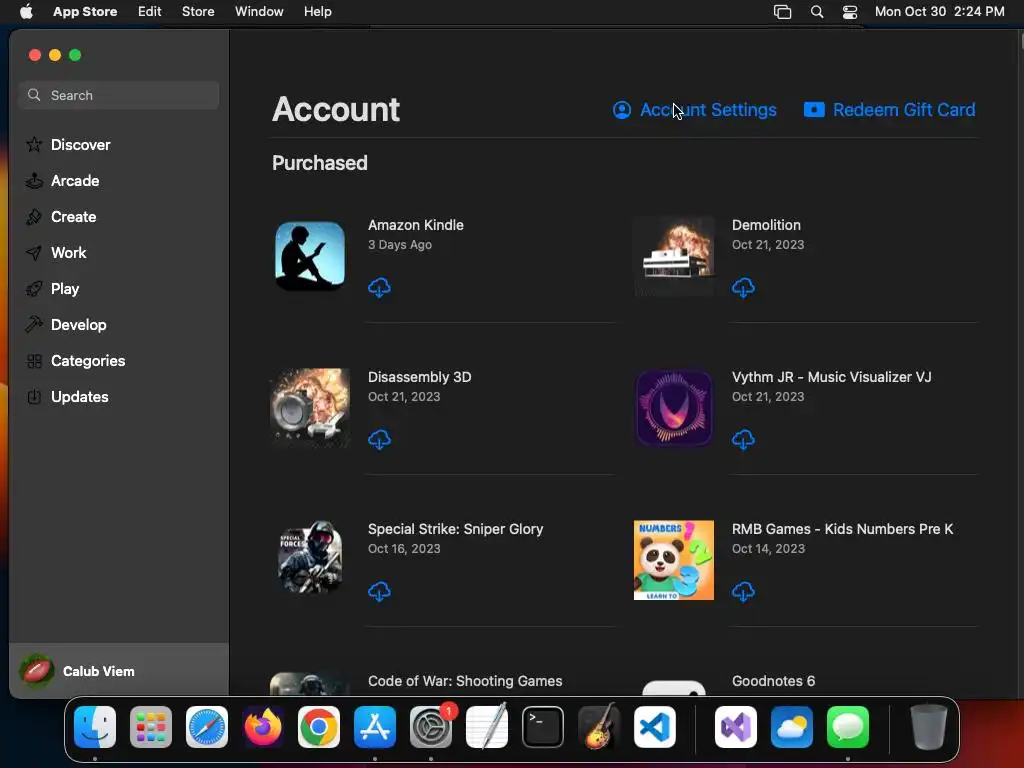This screenshot has width=1024, height=768.
Task: Download Special Strike: Sniper Glory cloud icon
Action: coord(379,592)
